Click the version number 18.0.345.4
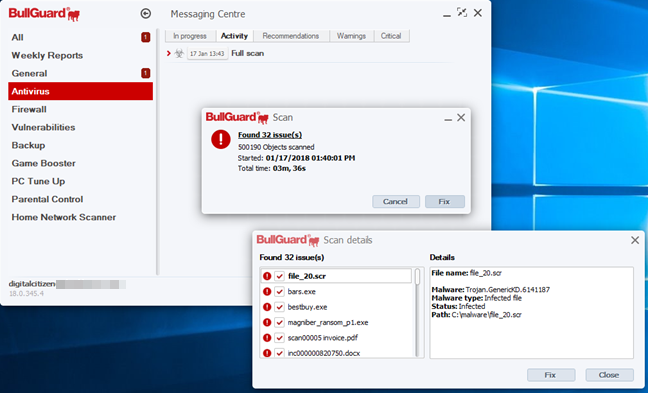 26,294
